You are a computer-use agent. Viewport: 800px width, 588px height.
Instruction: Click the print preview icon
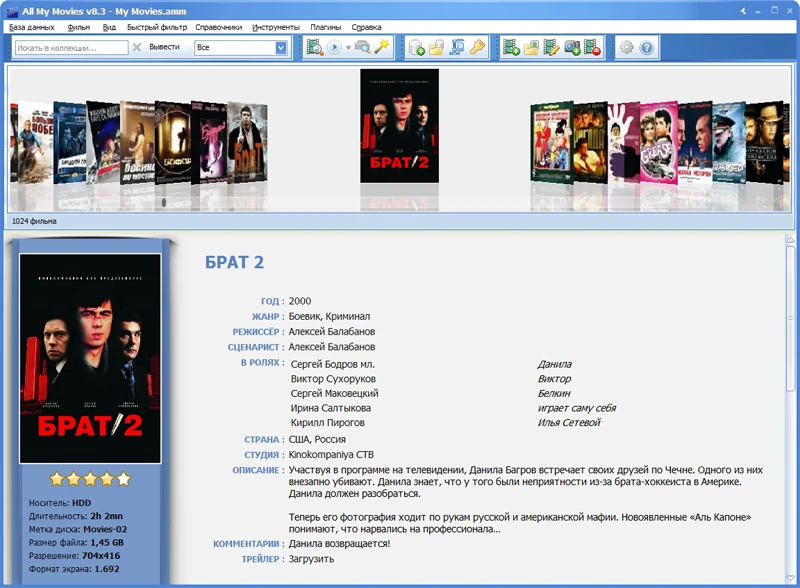(x=362, y=47)
